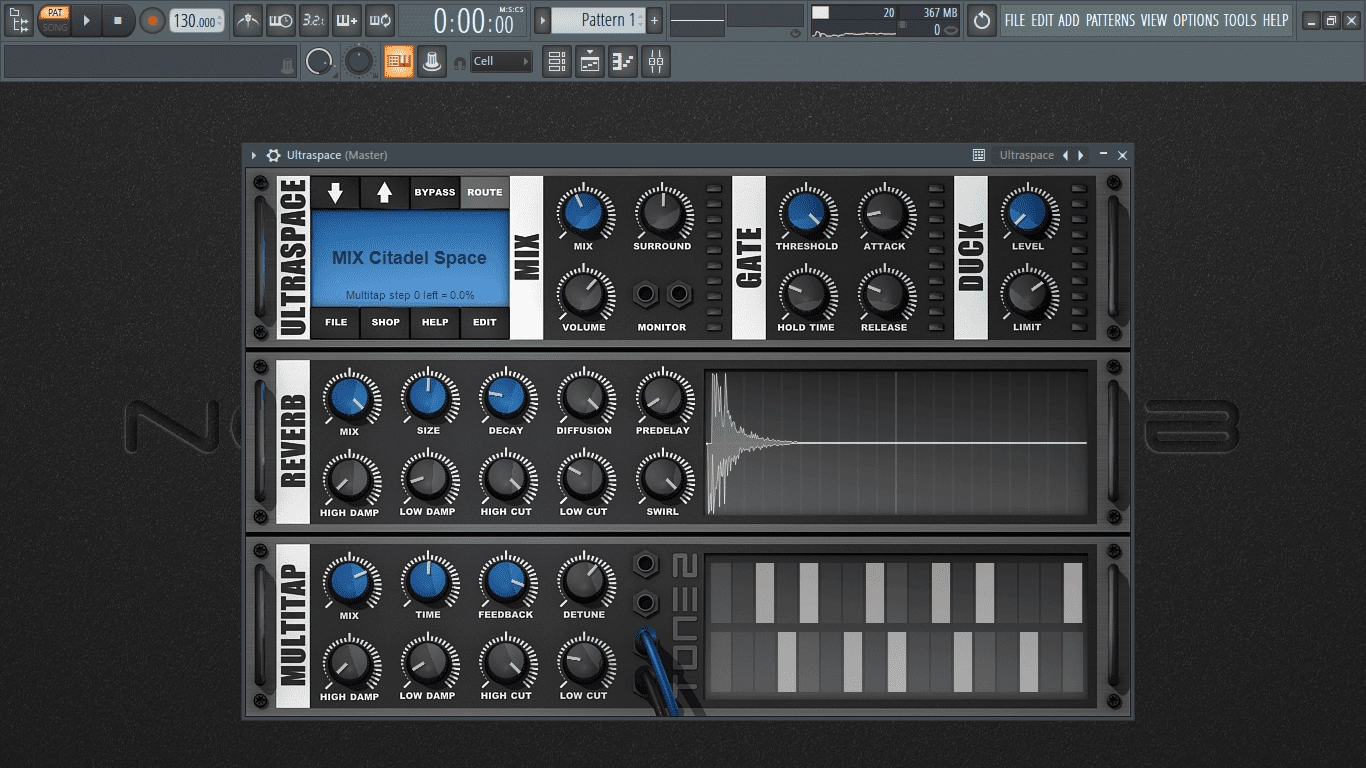This screenshot has width=1366, height=768.
Task: Open the plugin FILE button
Action: [336, 323]
